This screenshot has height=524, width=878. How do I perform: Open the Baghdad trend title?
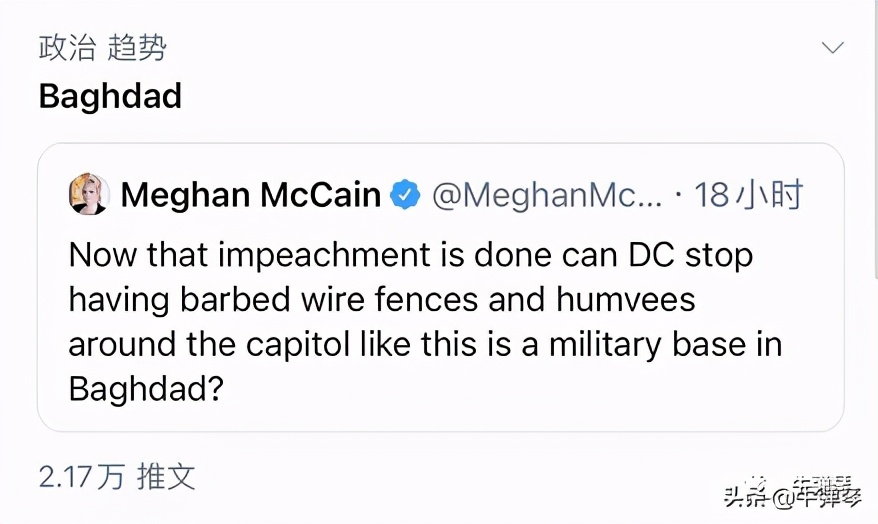tap(110, 97)
